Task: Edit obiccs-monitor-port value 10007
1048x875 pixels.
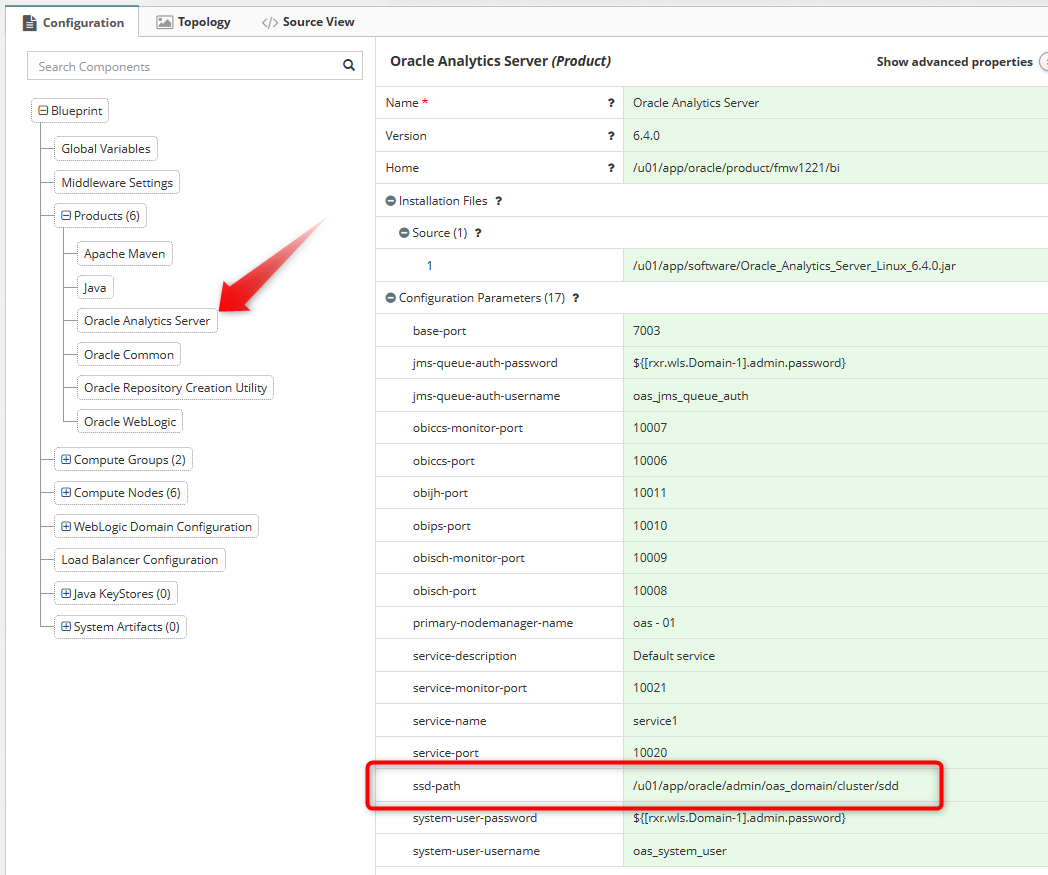Action: coord(835,428)
